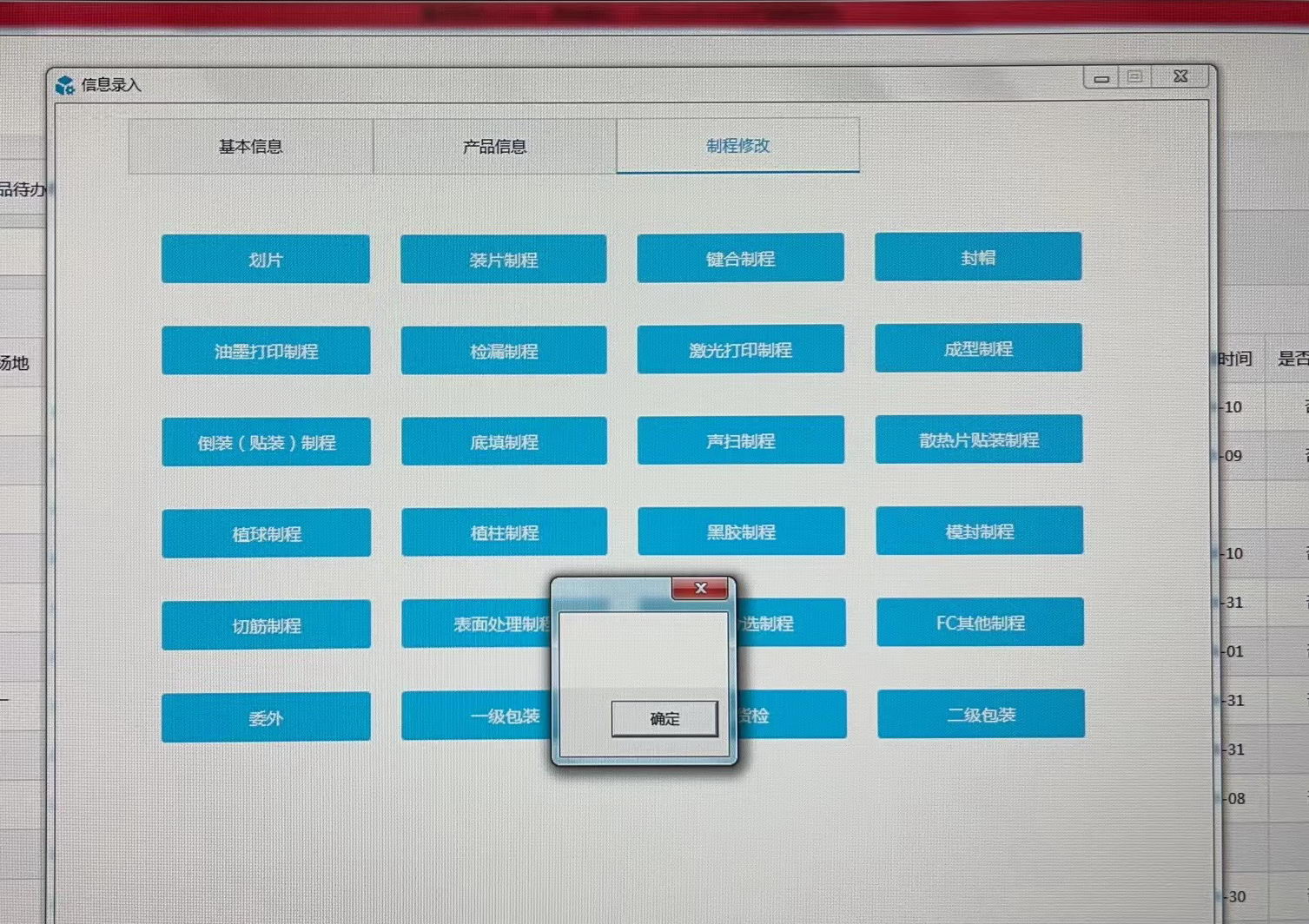Open the 模封制程 process
The image size is (1309, 924).
980,531
